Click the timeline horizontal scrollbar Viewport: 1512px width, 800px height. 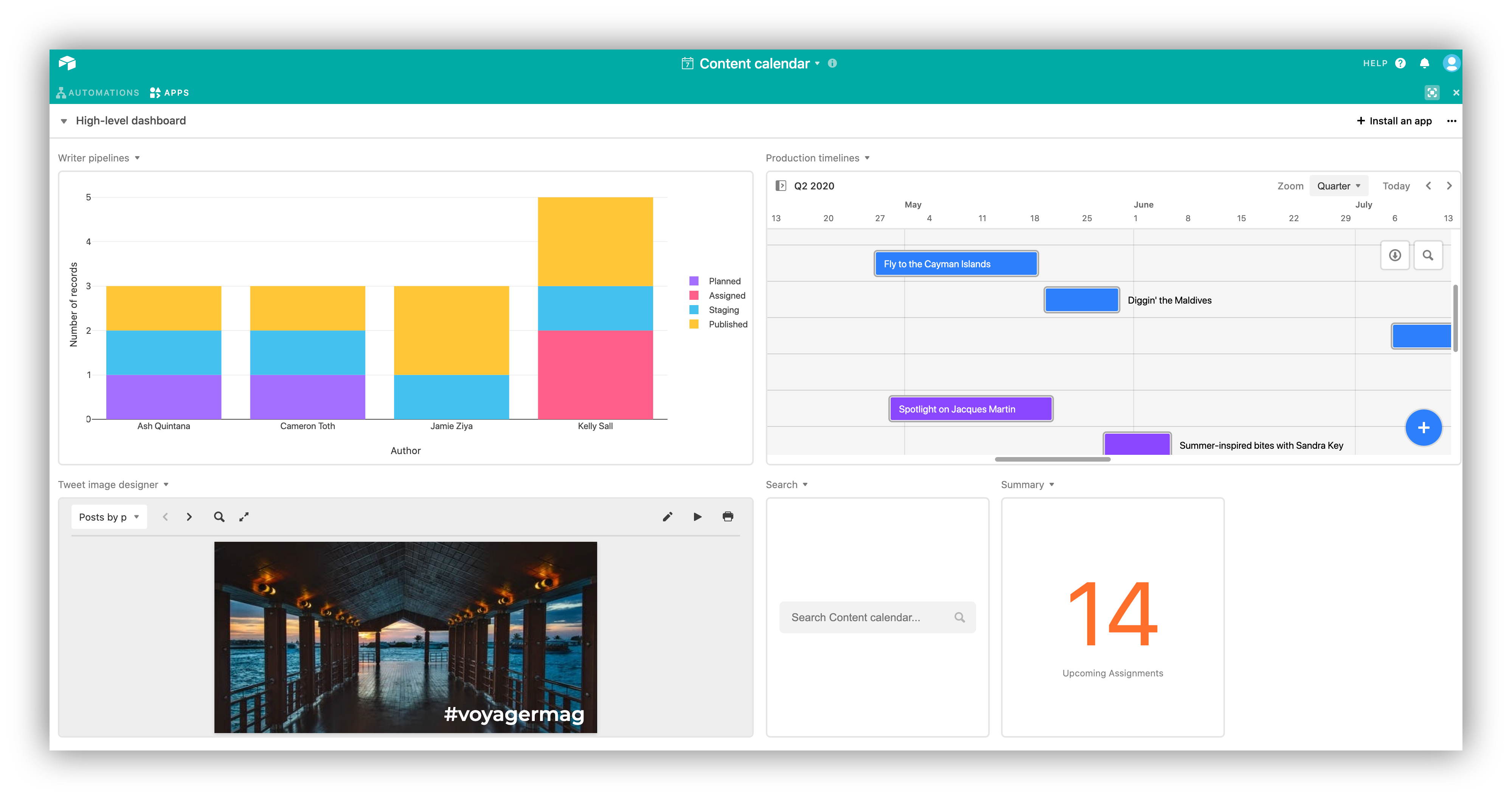(x=1053, y=459)
